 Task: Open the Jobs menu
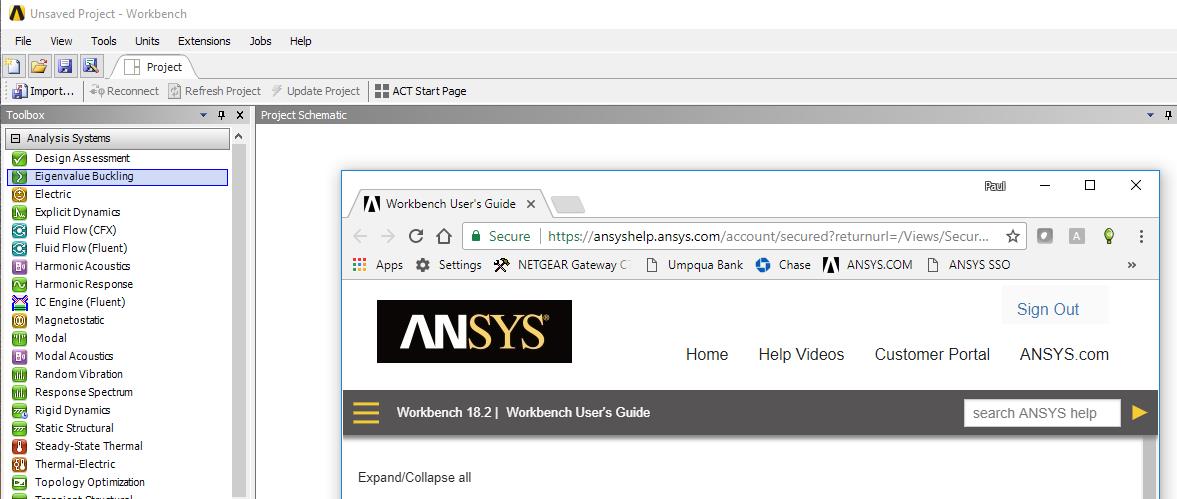pyautogui.click(x=260, y=41)
